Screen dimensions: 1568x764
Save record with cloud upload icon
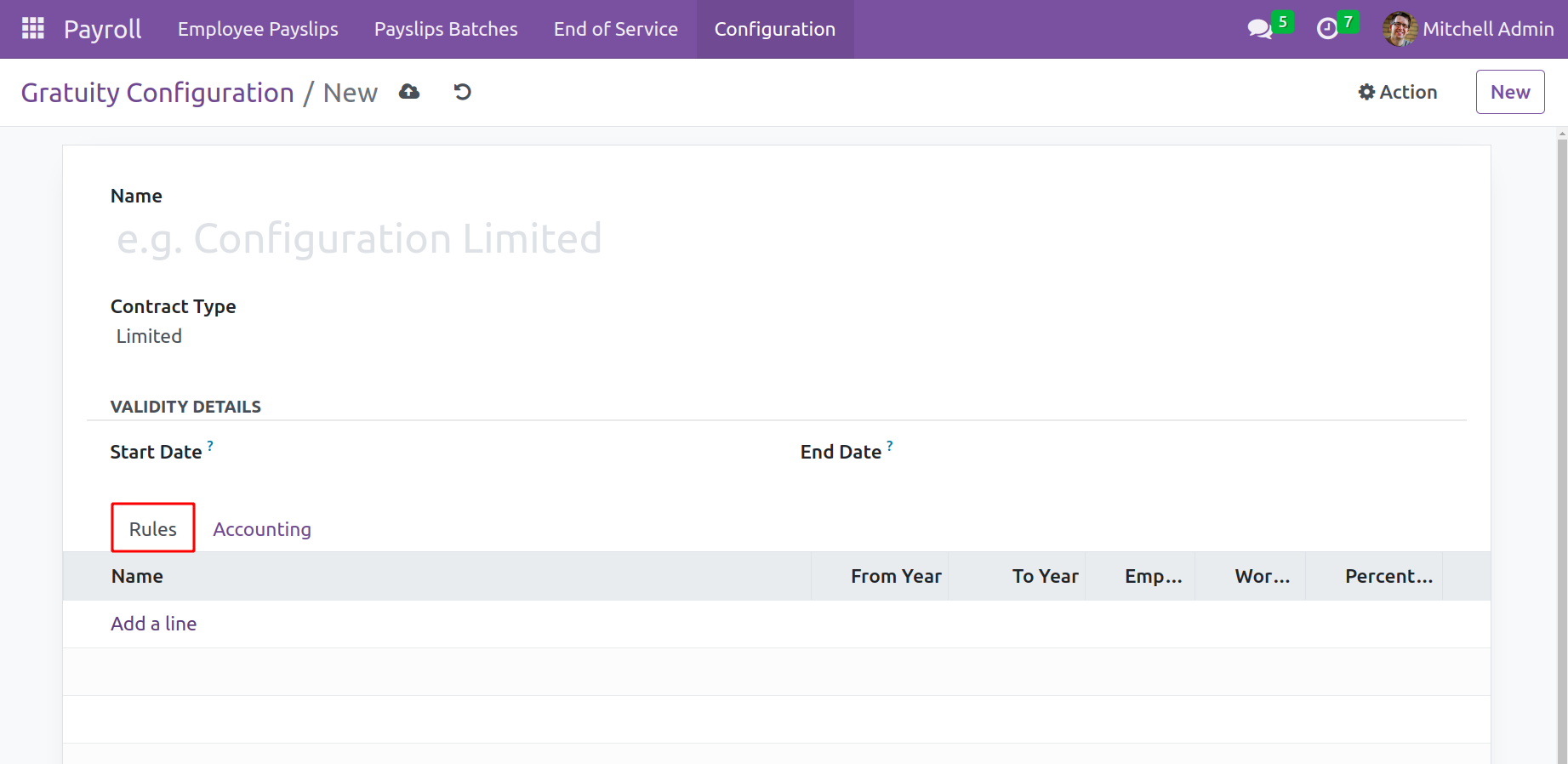[x=409, y=92]
